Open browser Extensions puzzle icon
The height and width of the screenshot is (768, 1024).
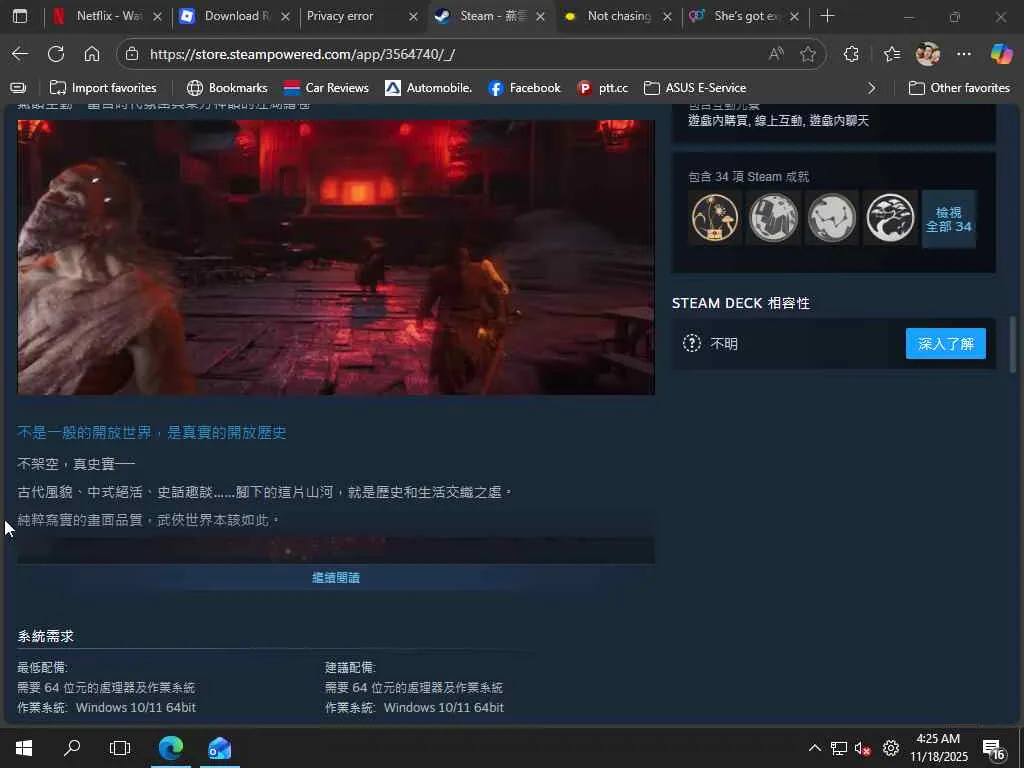(851, 54)
